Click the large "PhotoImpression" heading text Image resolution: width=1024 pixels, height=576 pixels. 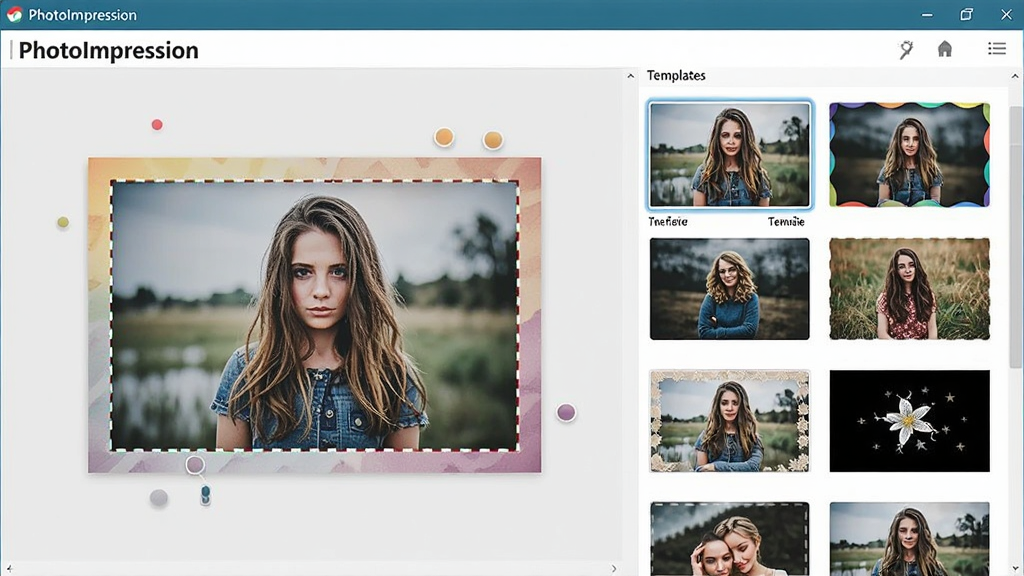[x=108, y=50]
